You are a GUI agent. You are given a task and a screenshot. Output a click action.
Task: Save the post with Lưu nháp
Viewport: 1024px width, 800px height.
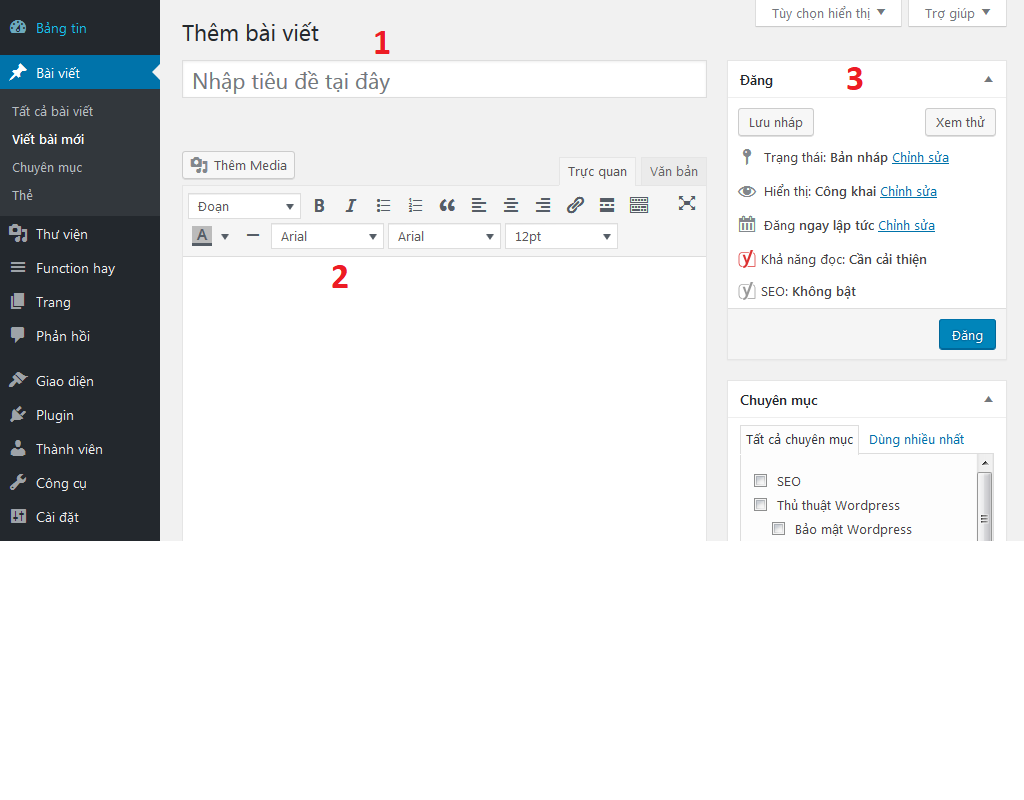point(775,122)
